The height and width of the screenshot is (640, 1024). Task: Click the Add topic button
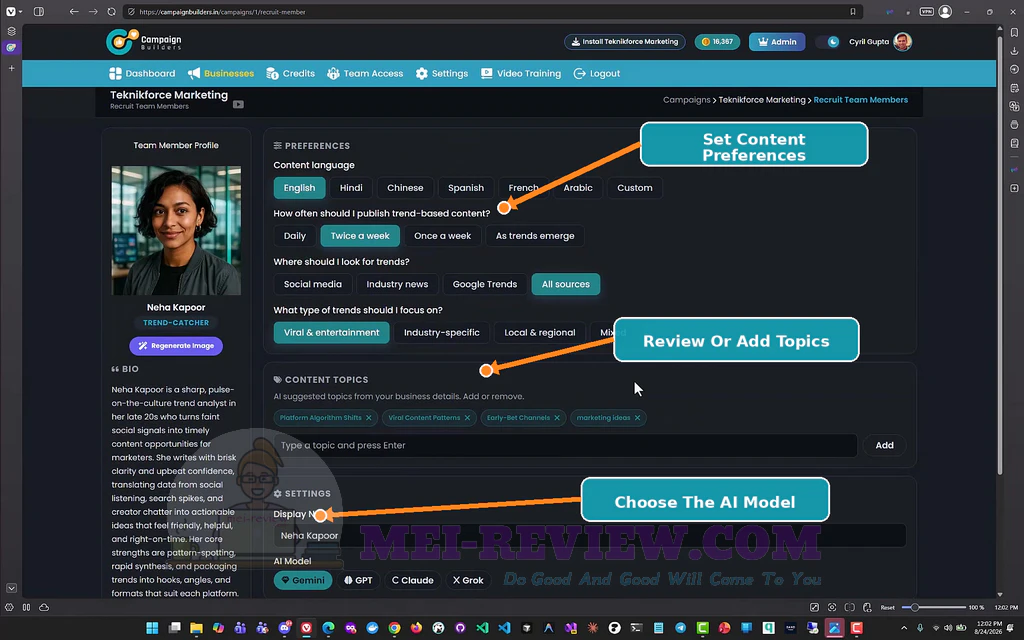[884, 445]
